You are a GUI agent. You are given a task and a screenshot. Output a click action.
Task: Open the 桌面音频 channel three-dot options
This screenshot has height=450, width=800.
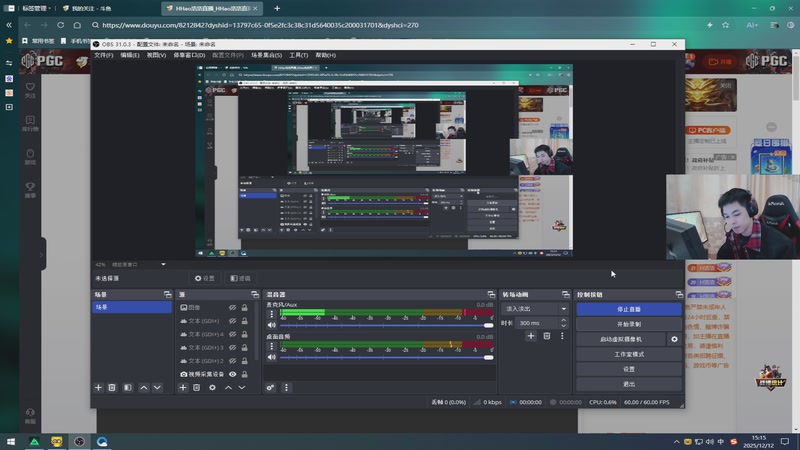tap(271, 346)
